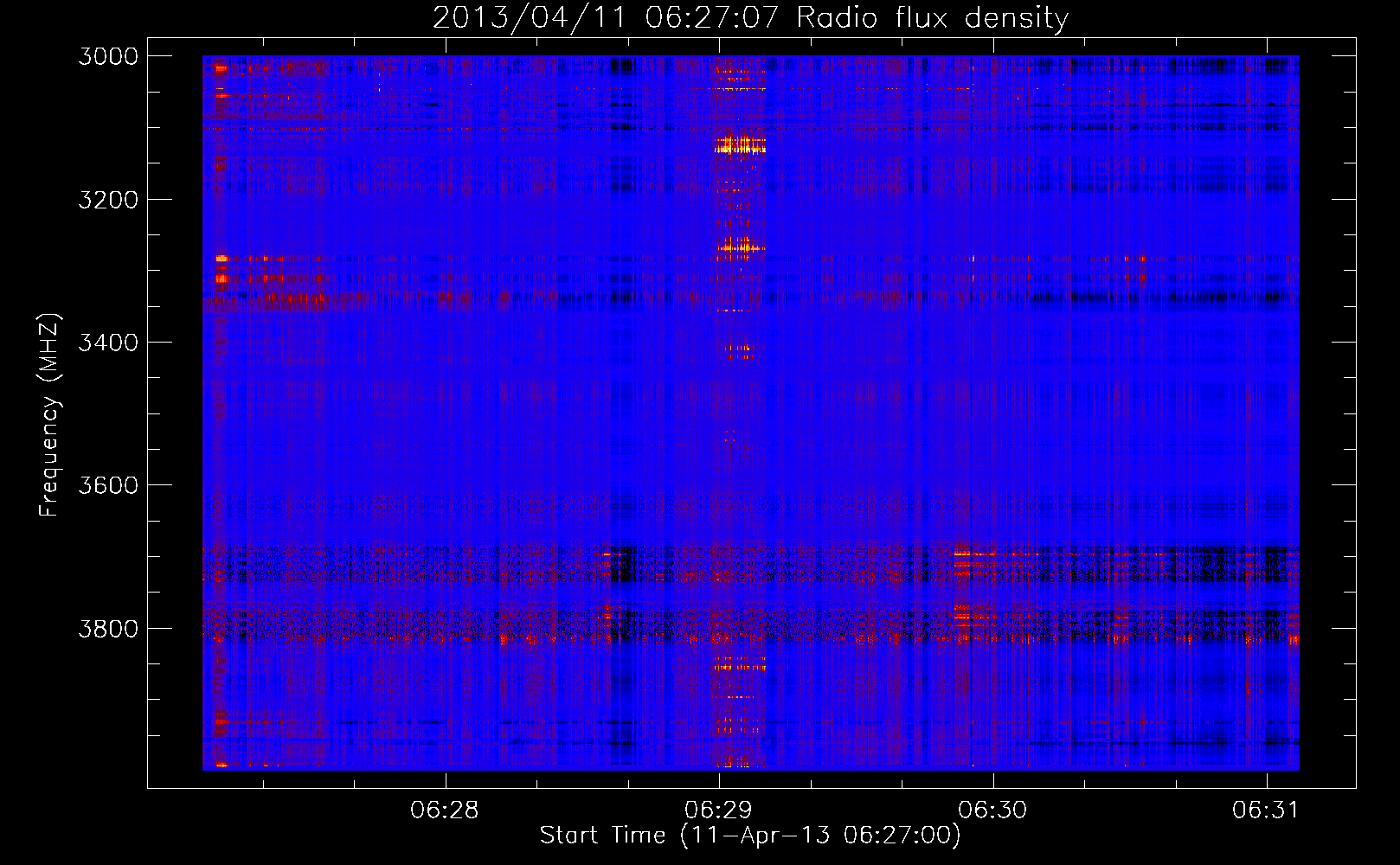Click the 06:30 time axis label
Screen dimensions: 1400x865
[992, 810]
